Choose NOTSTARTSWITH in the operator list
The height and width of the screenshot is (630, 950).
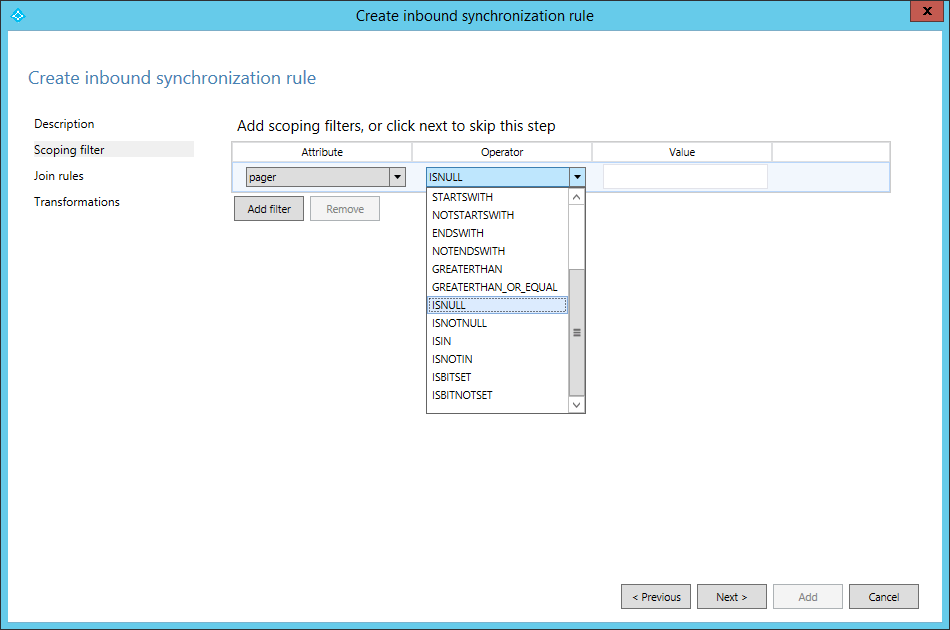[x=473, y=215]
